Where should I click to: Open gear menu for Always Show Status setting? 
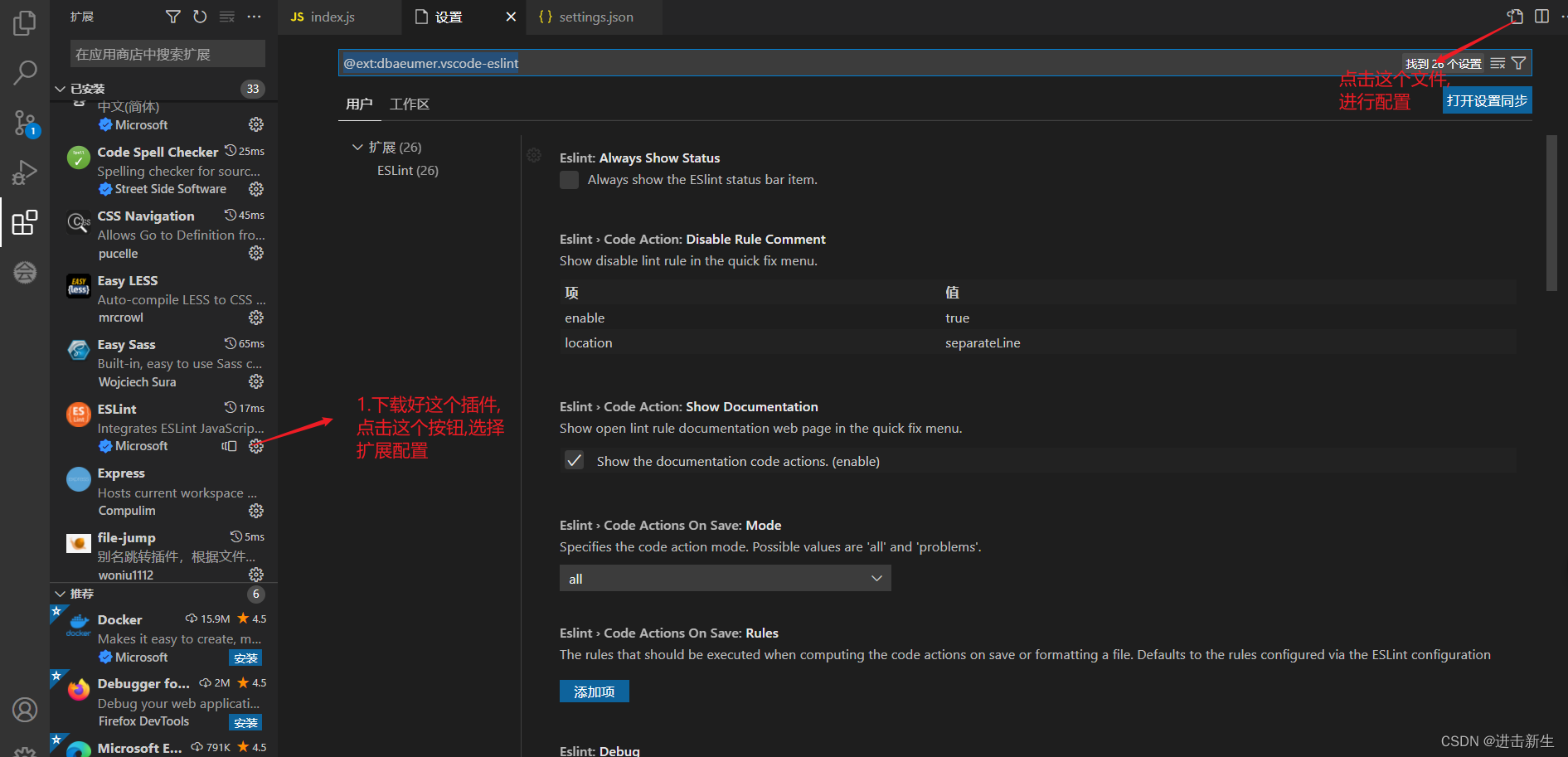[534, 155]
